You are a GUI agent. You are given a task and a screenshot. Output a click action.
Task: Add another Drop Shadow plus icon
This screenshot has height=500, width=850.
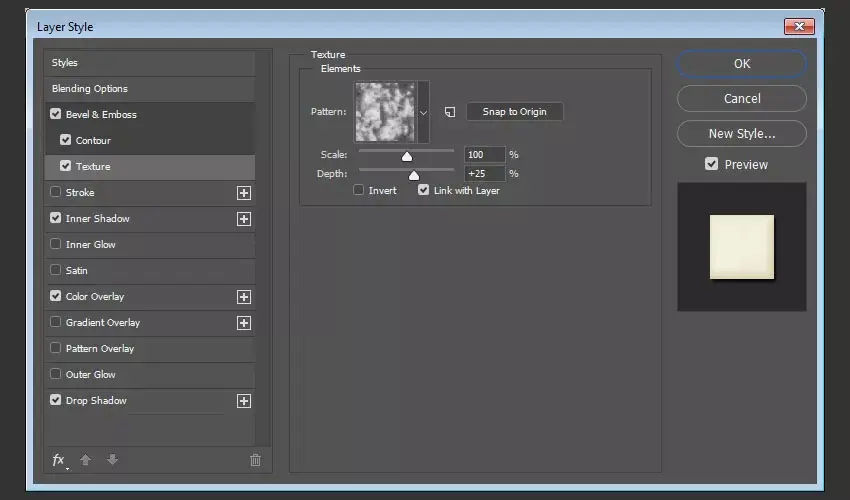pos(244,401)
